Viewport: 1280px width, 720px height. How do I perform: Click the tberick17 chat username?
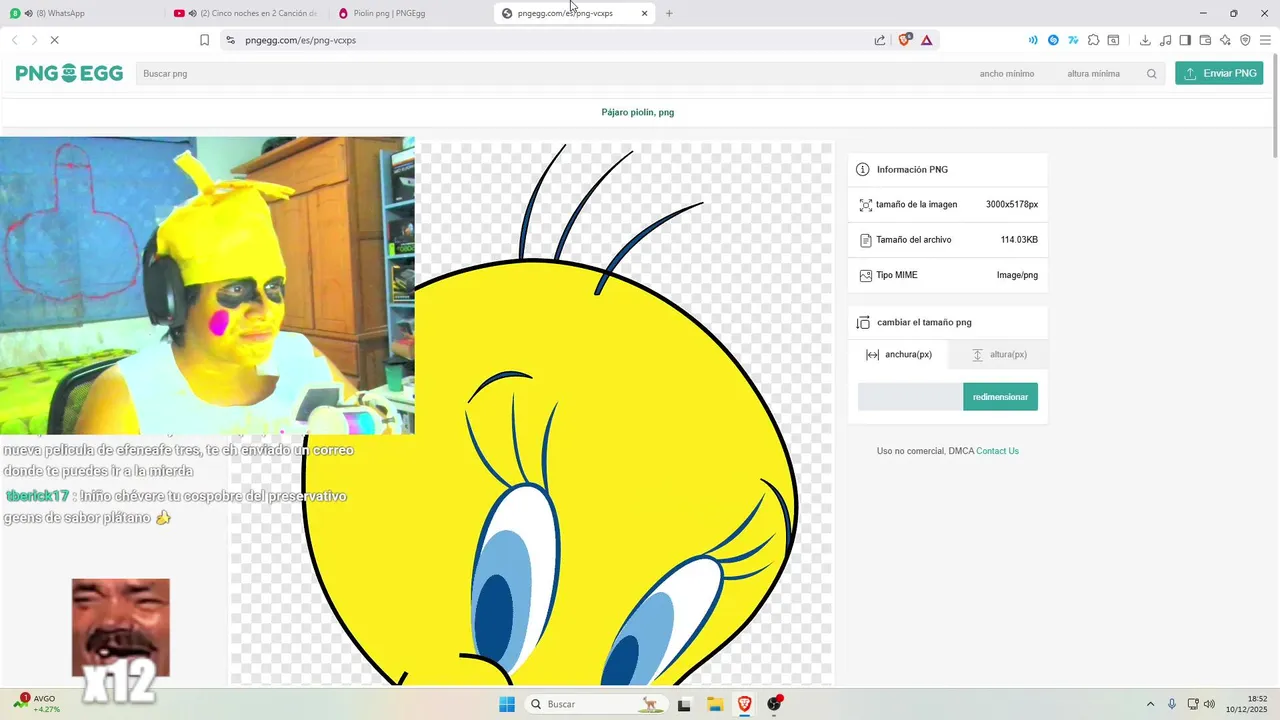click(x=38, y=496)
